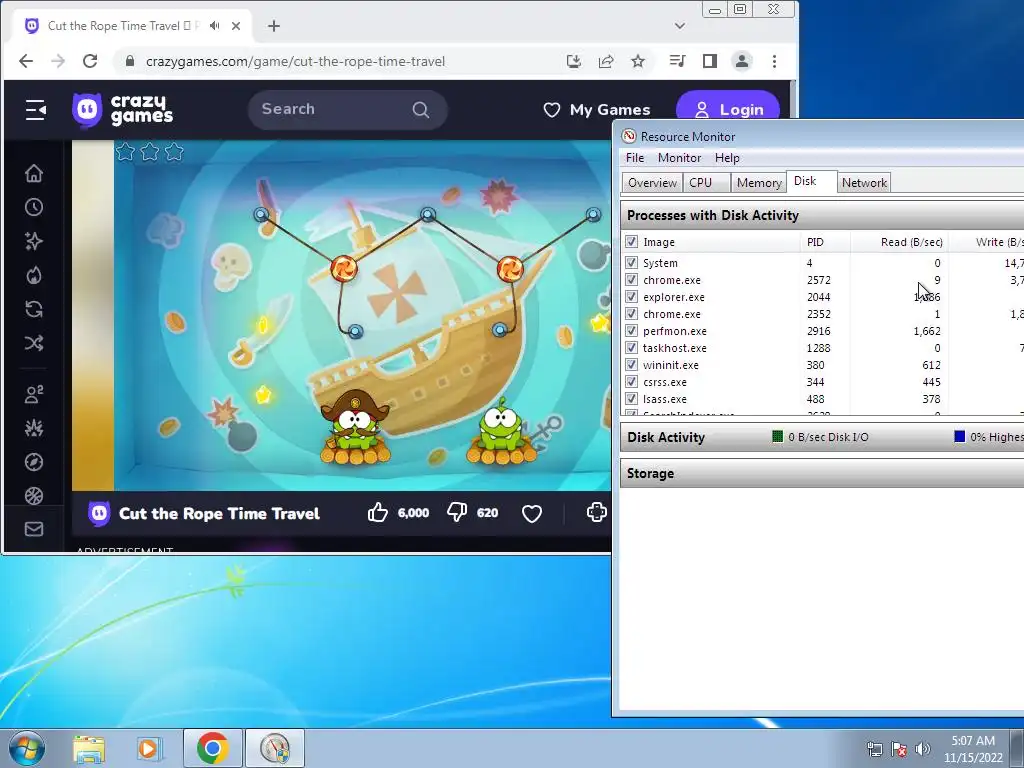Go back in Chrome
Image resolution: width=1024 pixels, height=768 pixels.
pos(26,61)
